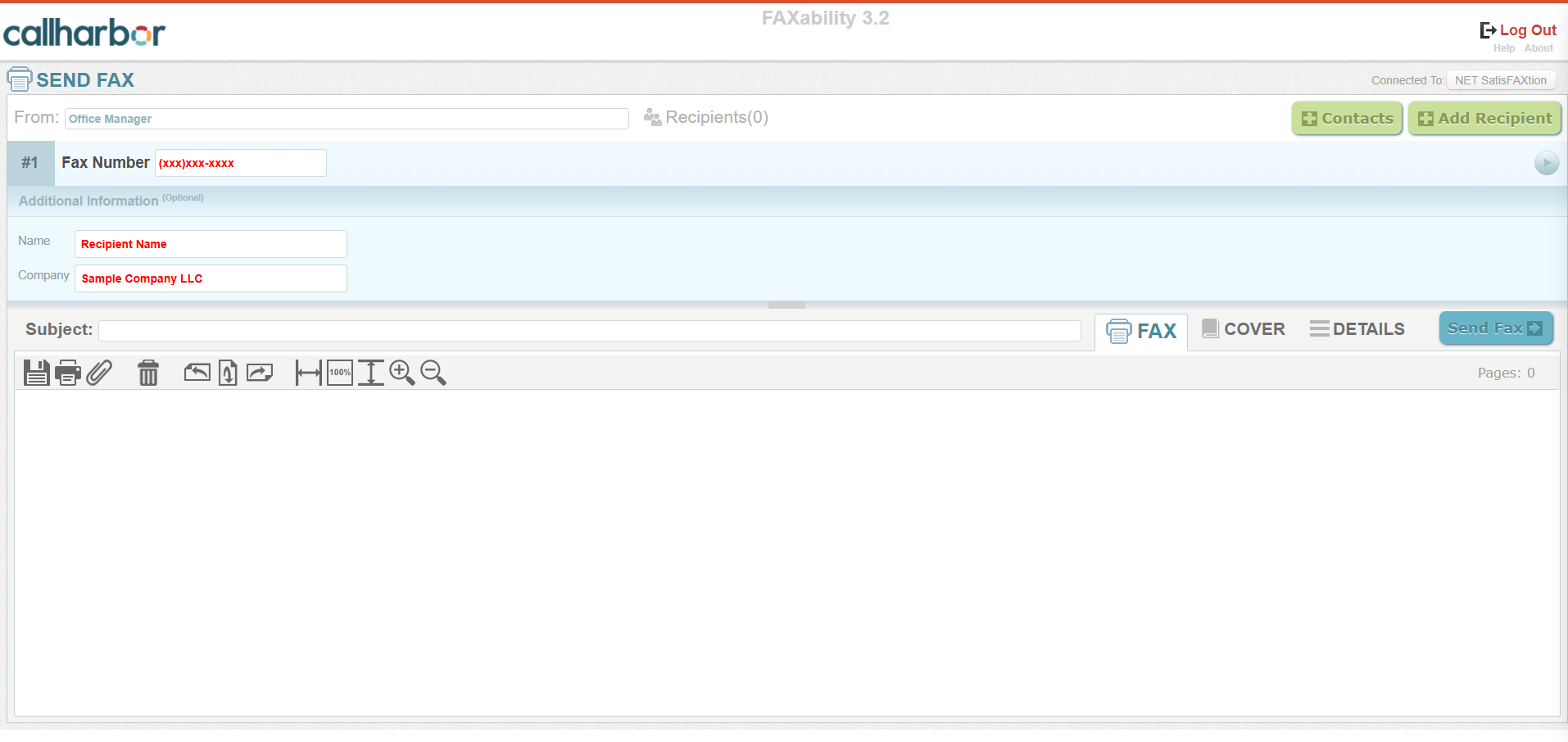
Task: Flip page vertically icon
Action: pos(228,373)
